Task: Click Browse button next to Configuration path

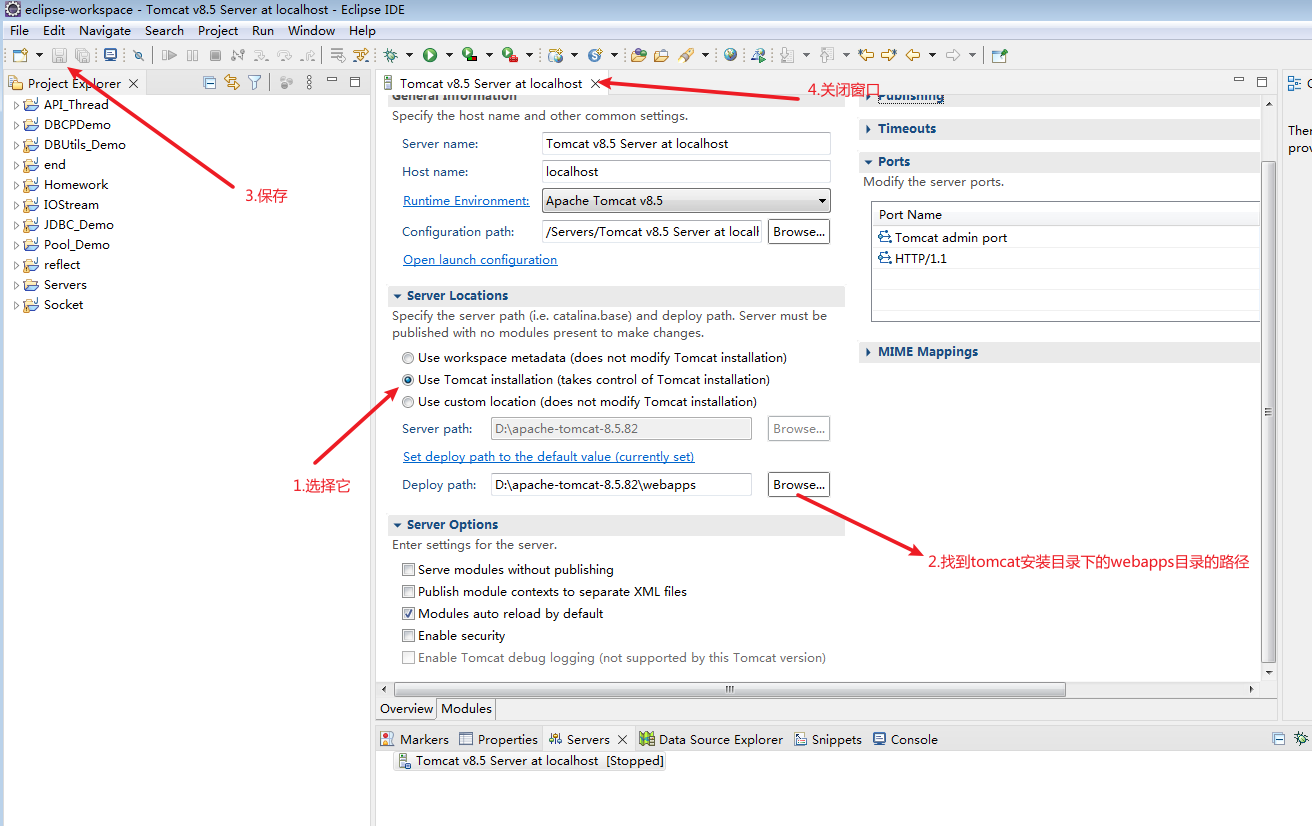Action: click(x=799, y=232)
